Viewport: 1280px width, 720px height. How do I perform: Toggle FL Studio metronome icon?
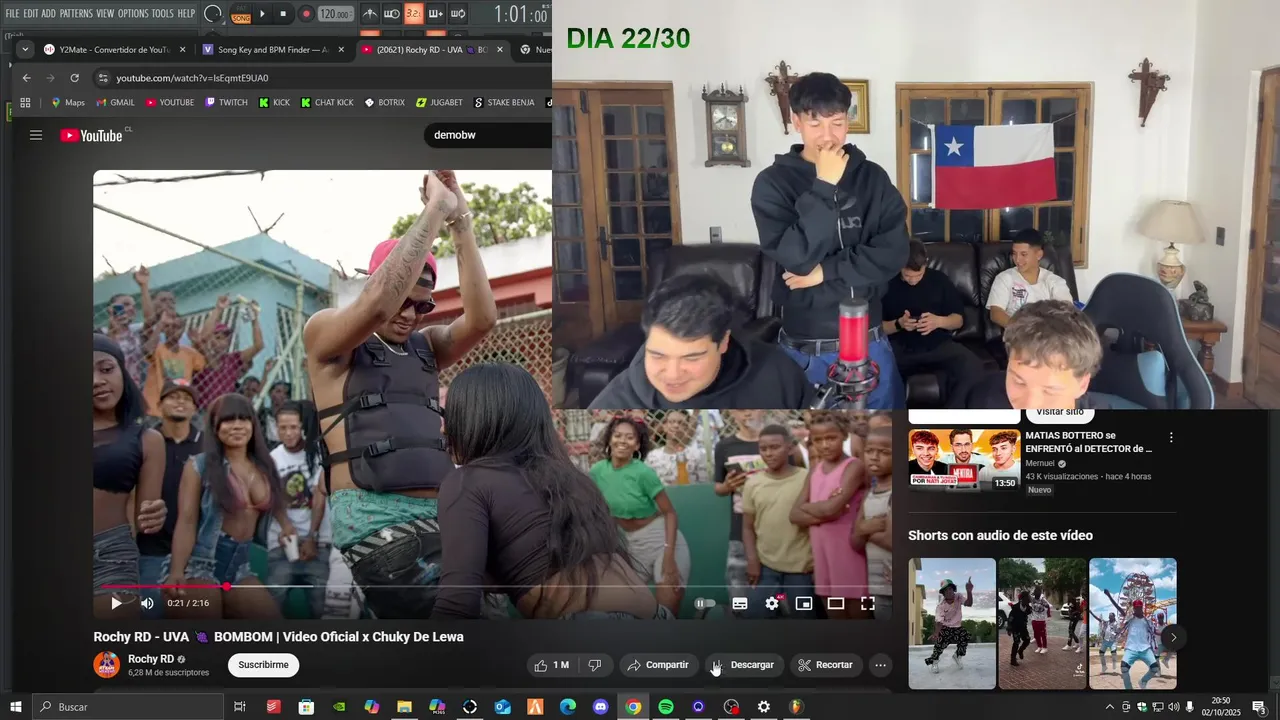click(370, 14)
